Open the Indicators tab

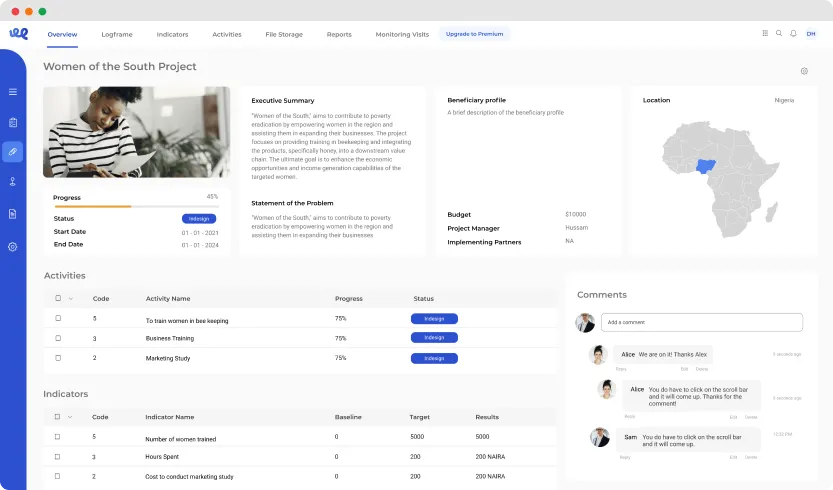(x=172, y=34)
